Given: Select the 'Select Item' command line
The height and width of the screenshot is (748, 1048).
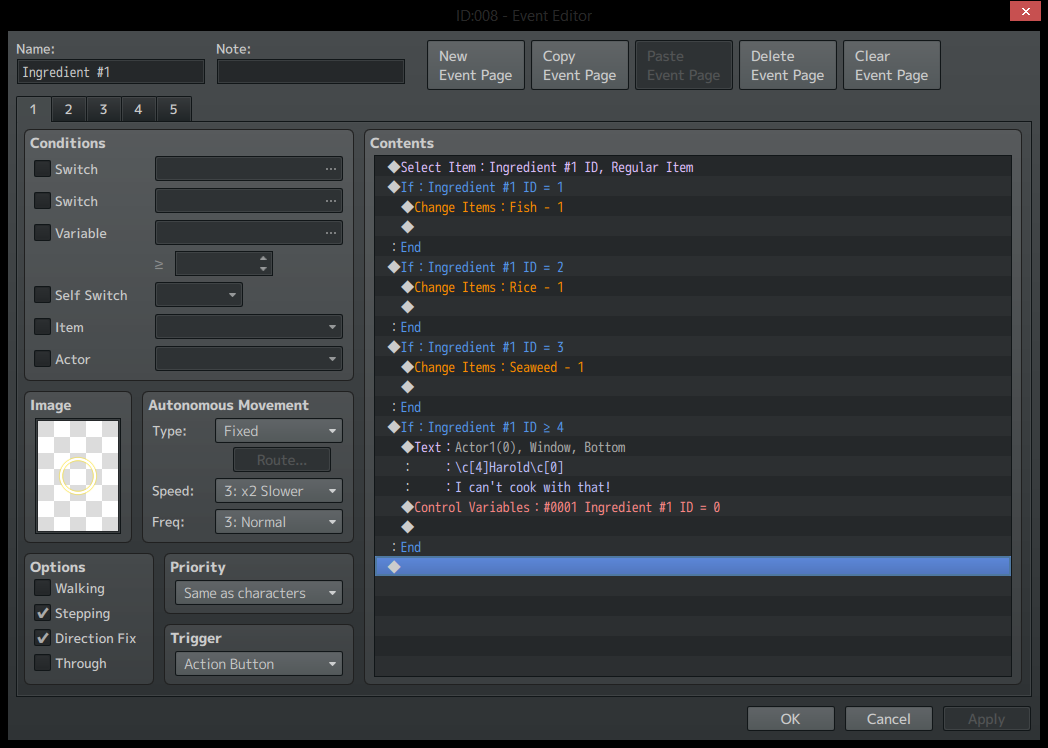Looking at the screenshot, I should [693, 167].
